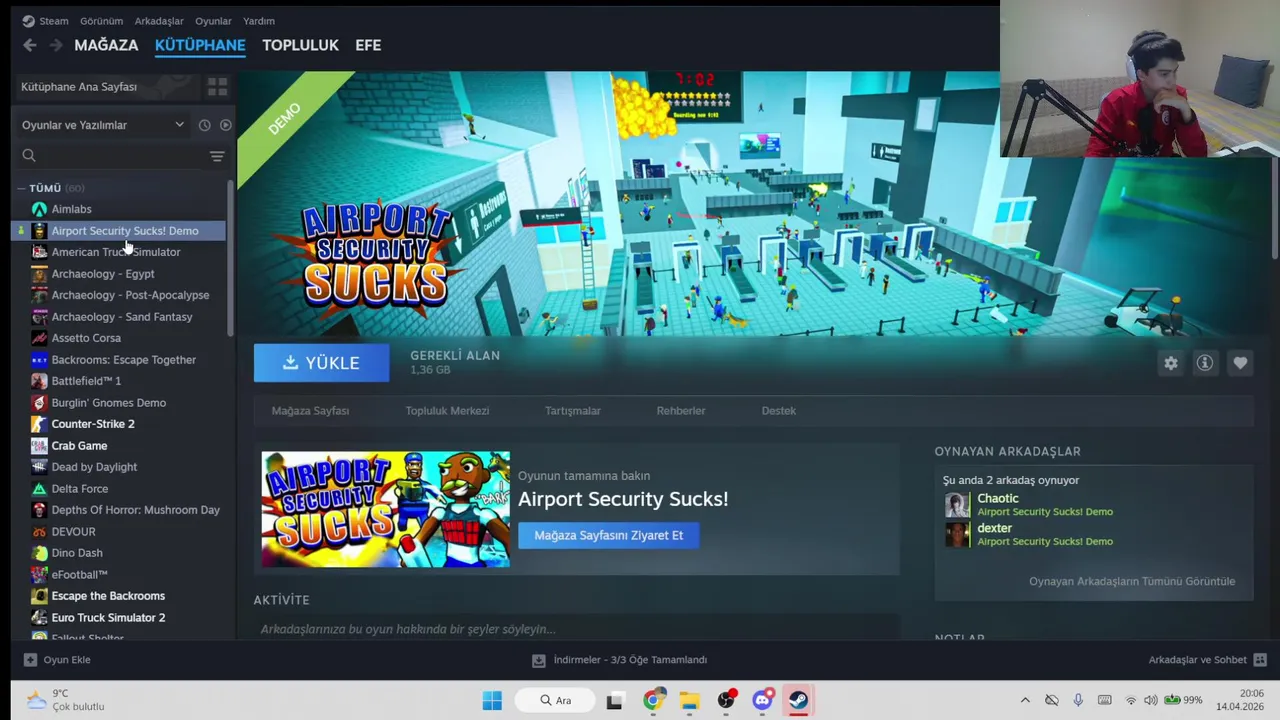Click Mağaza Sayfasını Ziyaret Et button
Image resolution: width=1280 pixels, height=720 pixels.
point(608,536)
